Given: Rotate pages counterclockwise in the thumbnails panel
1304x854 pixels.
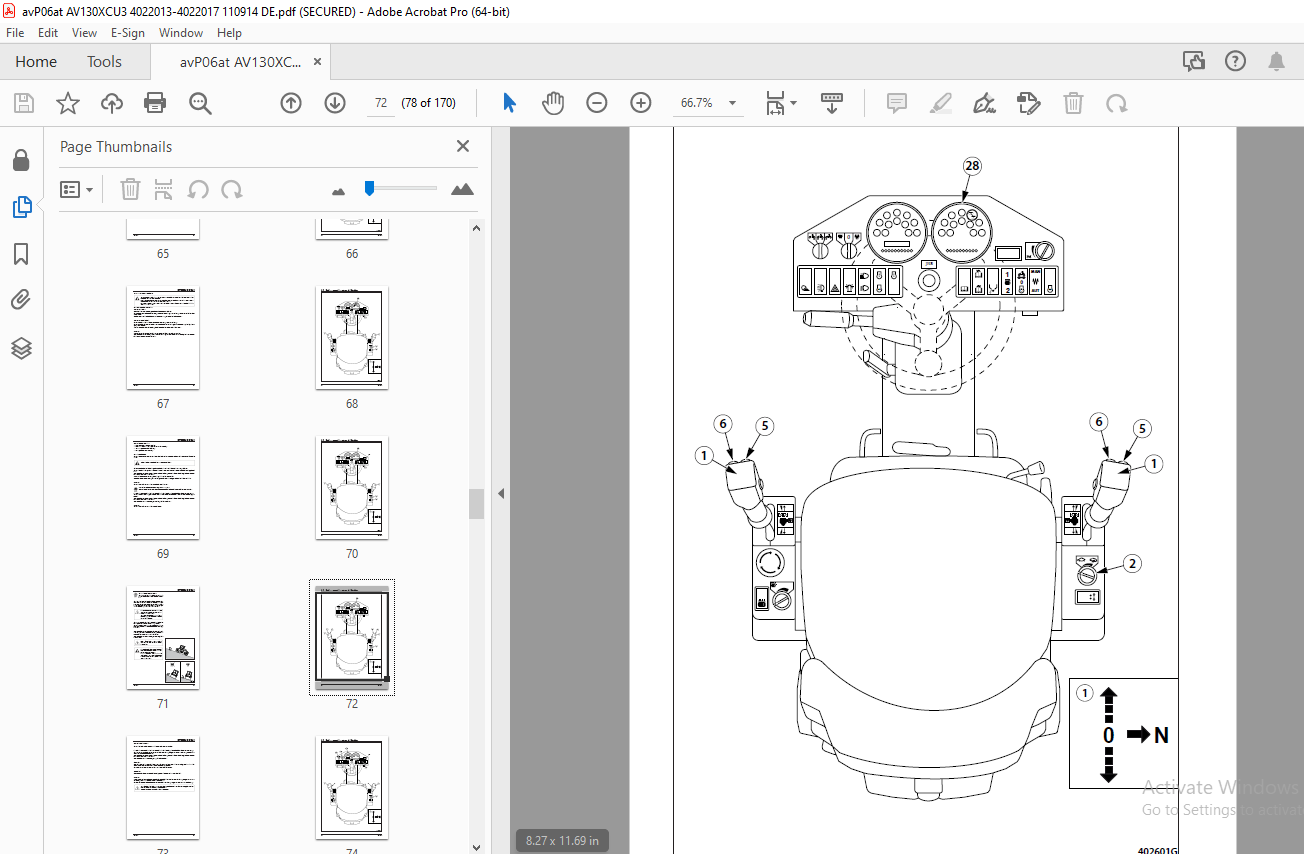Looking at the screenshot, I should point(198,189).
